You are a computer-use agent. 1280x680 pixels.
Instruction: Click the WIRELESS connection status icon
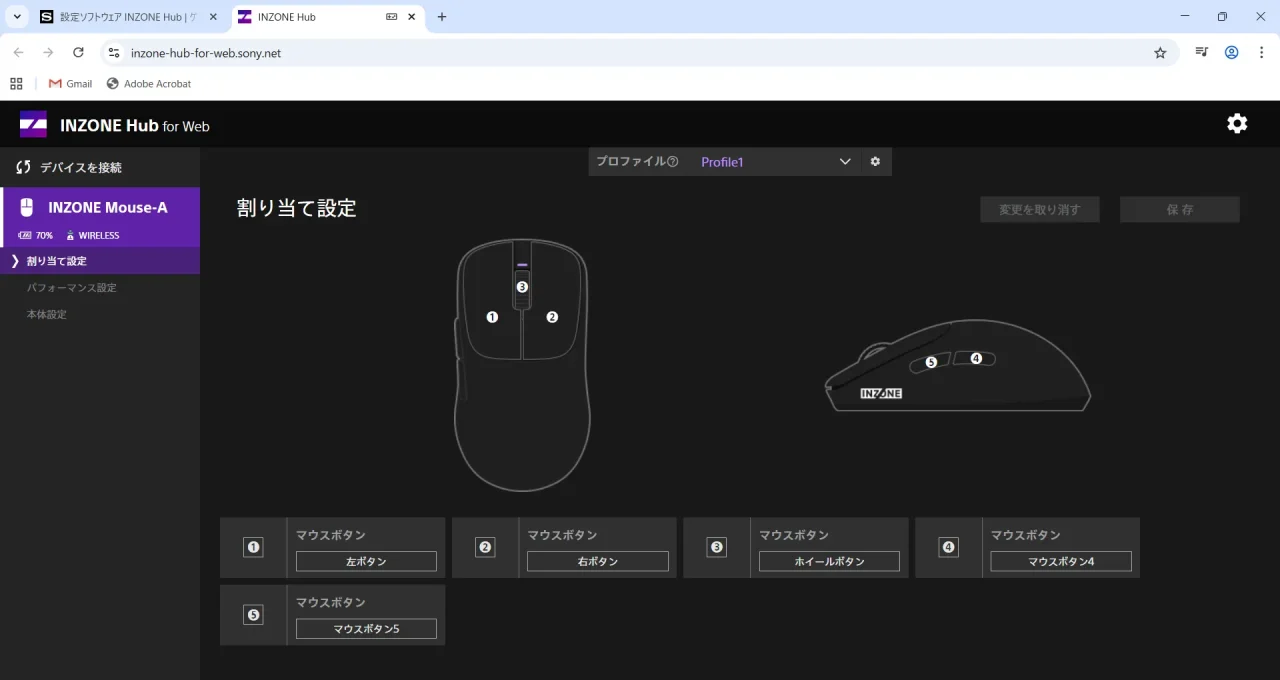coord(70,236)
